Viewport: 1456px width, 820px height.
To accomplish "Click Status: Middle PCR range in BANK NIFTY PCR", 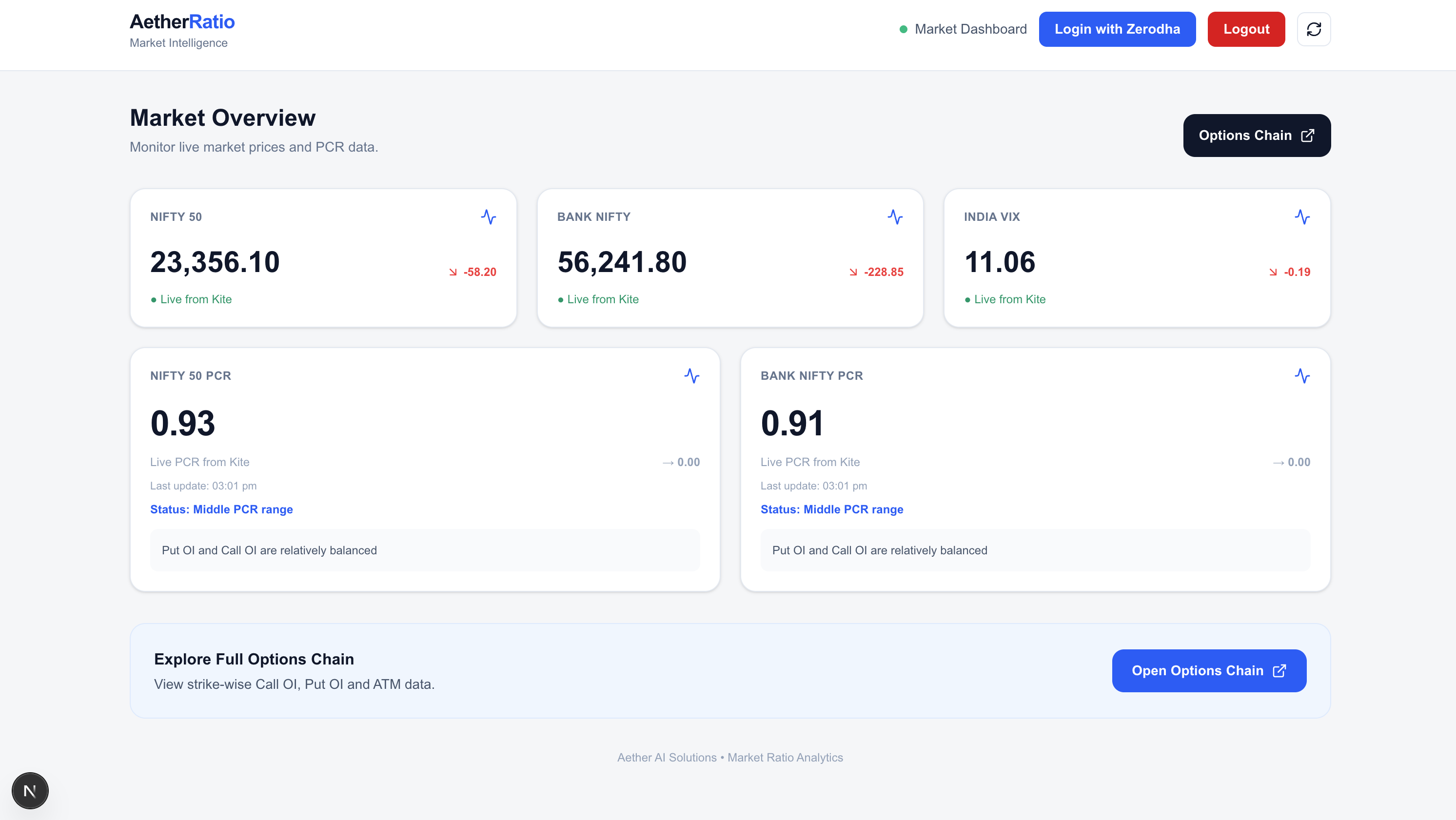I will tap(832, 510).
